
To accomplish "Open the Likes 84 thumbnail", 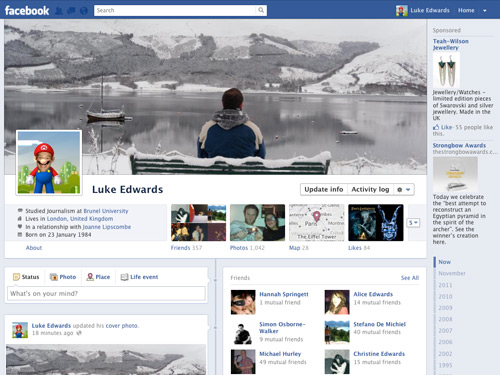I will coord(376,223).
